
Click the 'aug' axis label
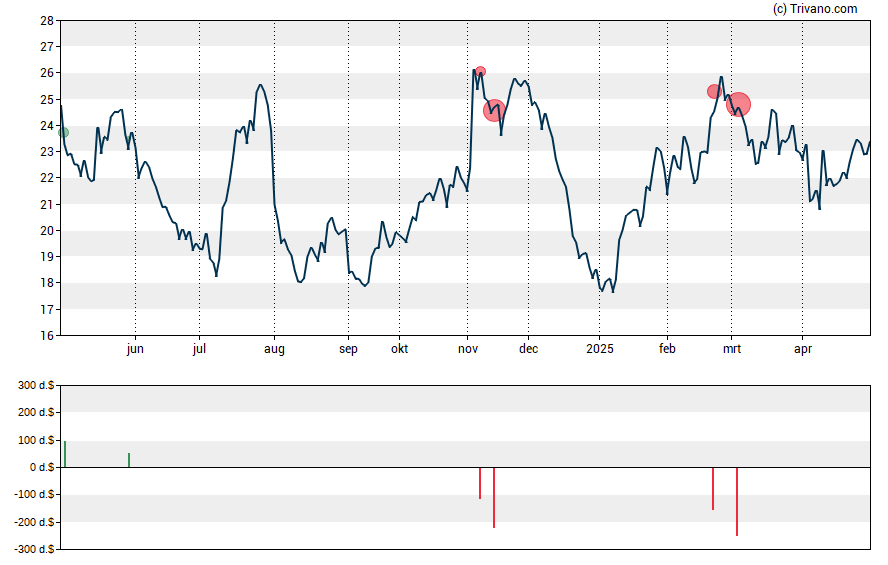click(274, 349)
